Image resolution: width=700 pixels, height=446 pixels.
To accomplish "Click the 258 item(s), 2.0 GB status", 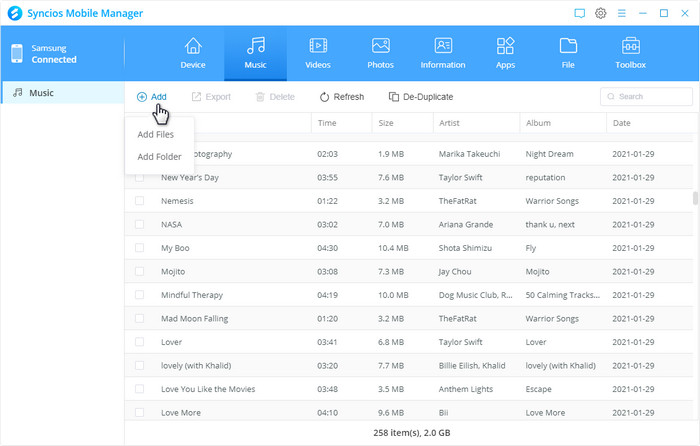I will coord(412,433).
